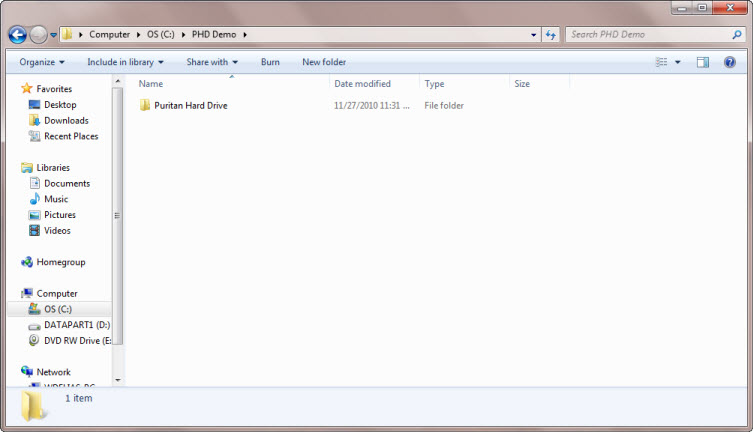
Task: Open the Videos library
Action: 57,230
